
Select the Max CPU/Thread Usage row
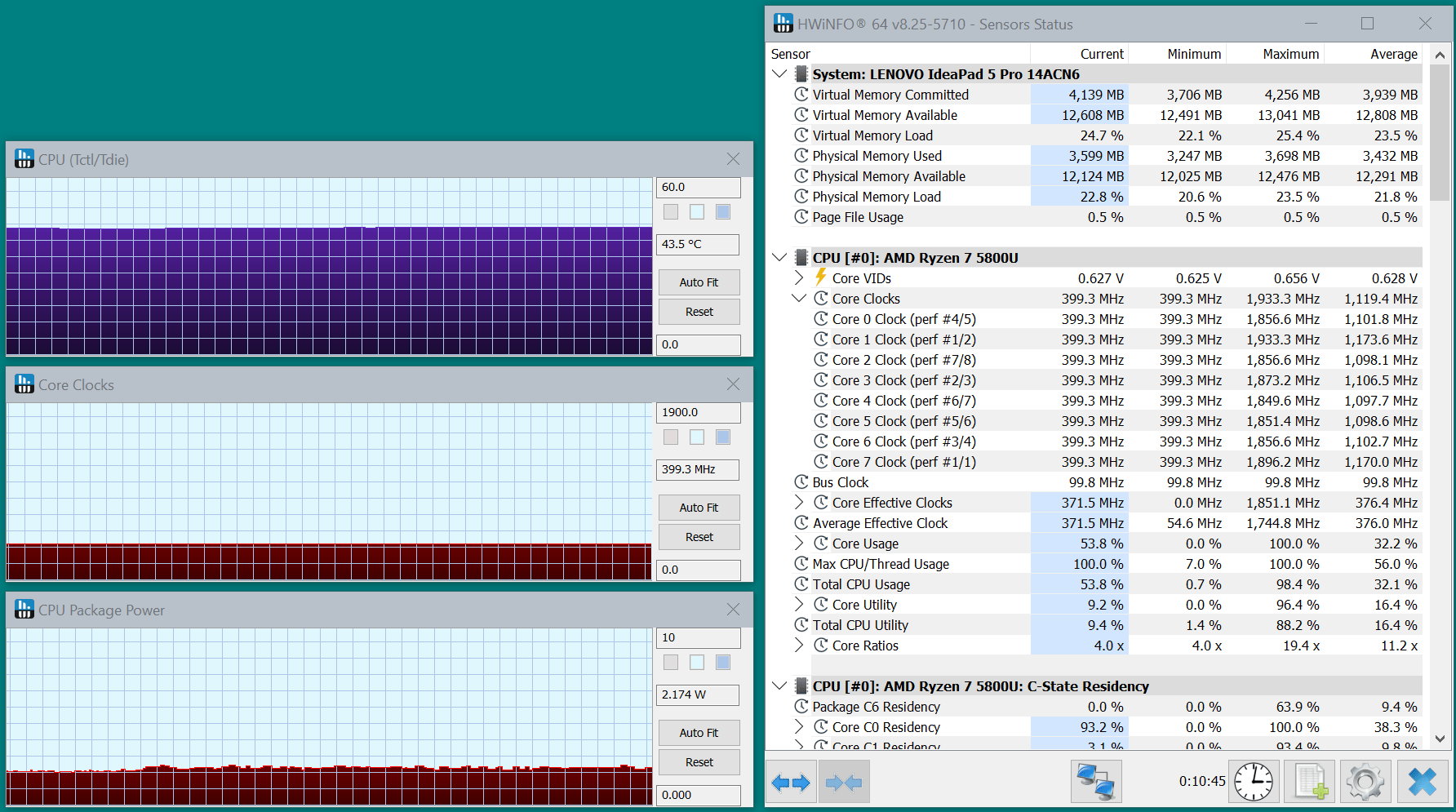click(1095, 564)
